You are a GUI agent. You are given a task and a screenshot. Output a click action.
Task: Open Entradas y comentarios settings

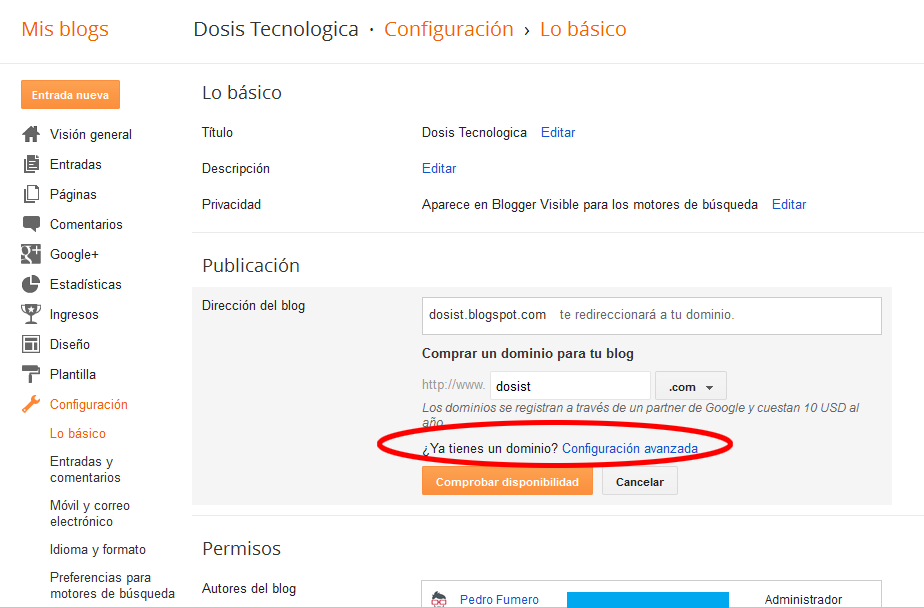[85, 470]
